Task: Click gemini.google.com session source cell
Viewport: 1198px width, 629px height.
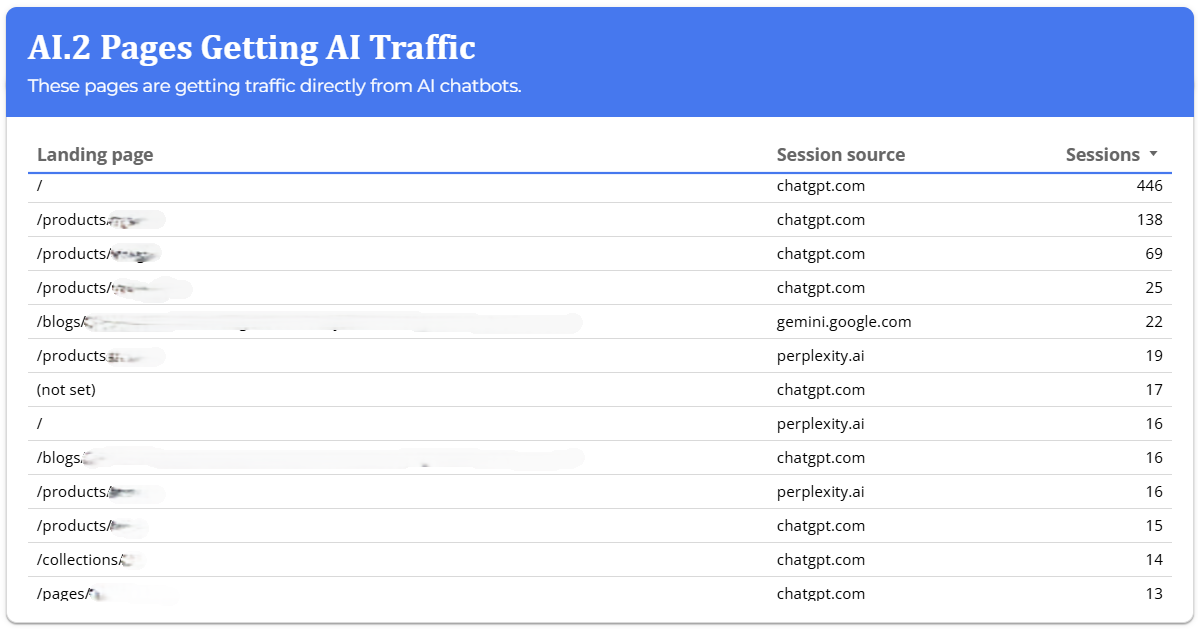Action: [x=843, y=322]
